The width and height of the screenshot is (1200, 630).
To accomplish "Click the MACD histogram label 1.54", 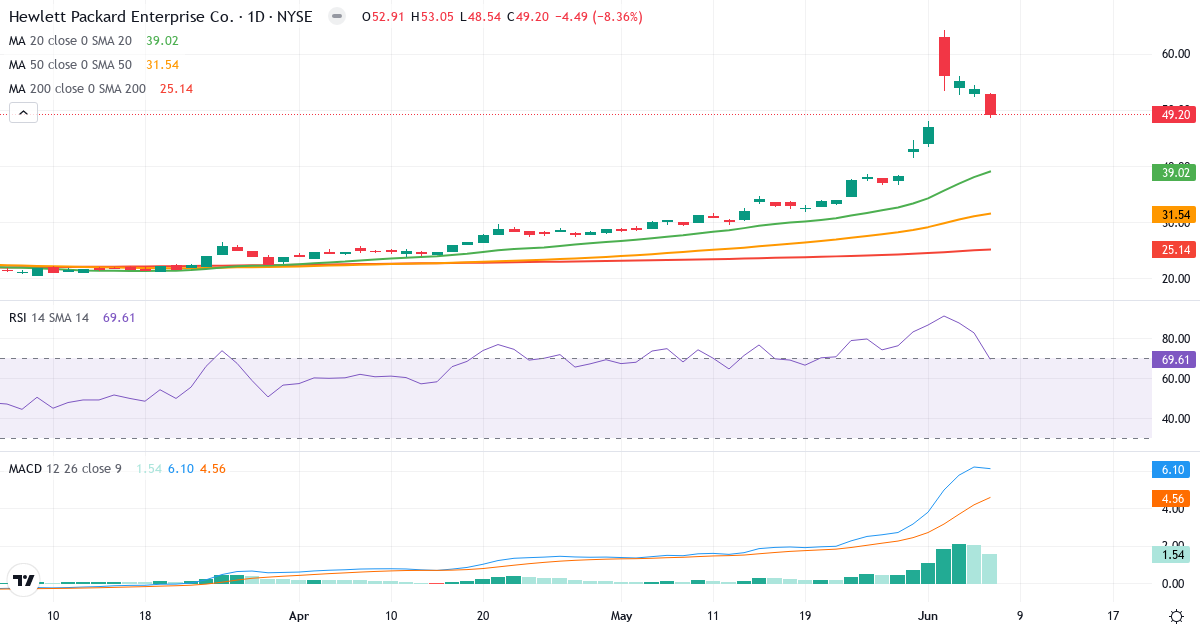I will point(1172,554).
